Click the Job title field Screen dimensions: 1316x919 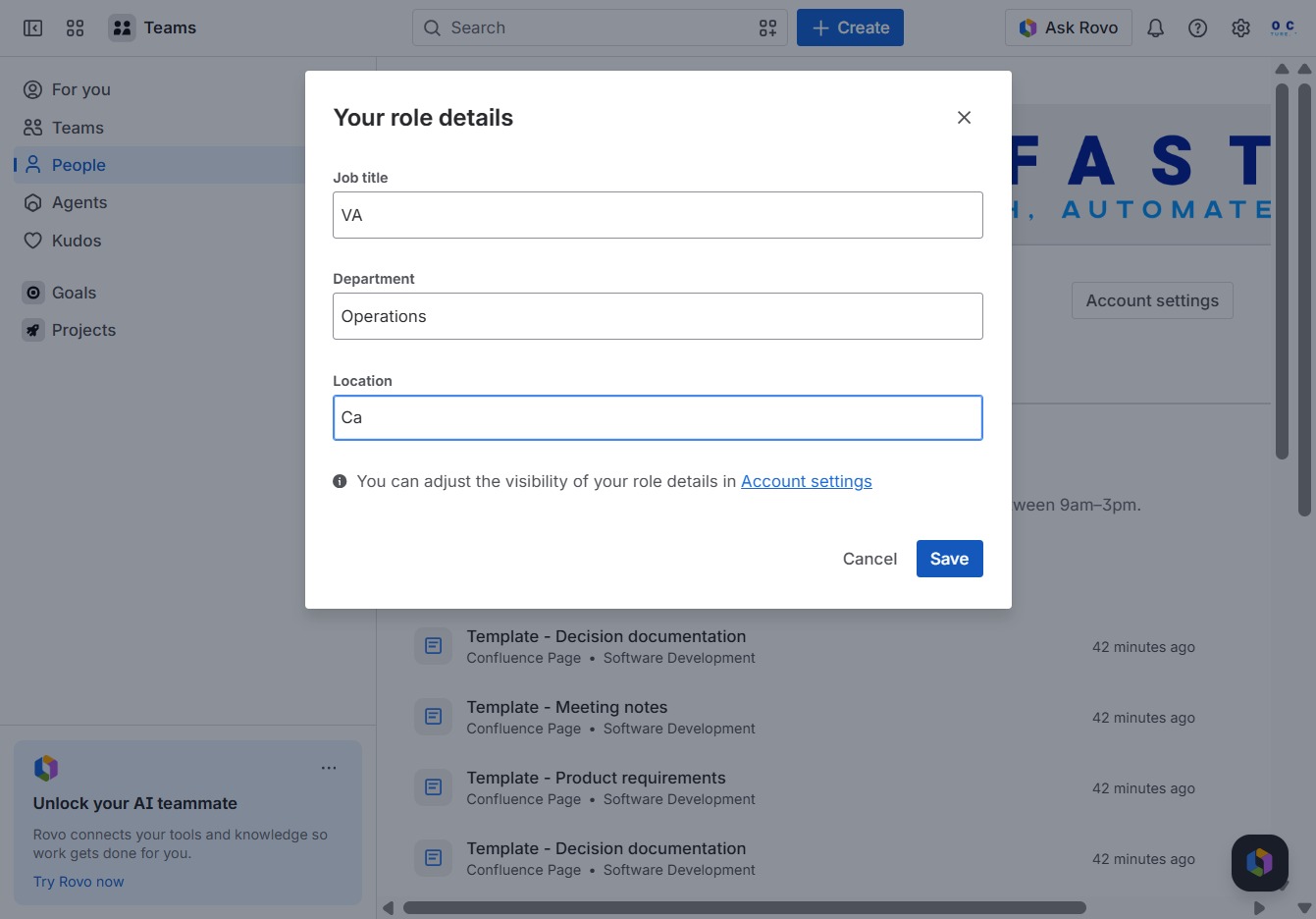click(658, 215)
